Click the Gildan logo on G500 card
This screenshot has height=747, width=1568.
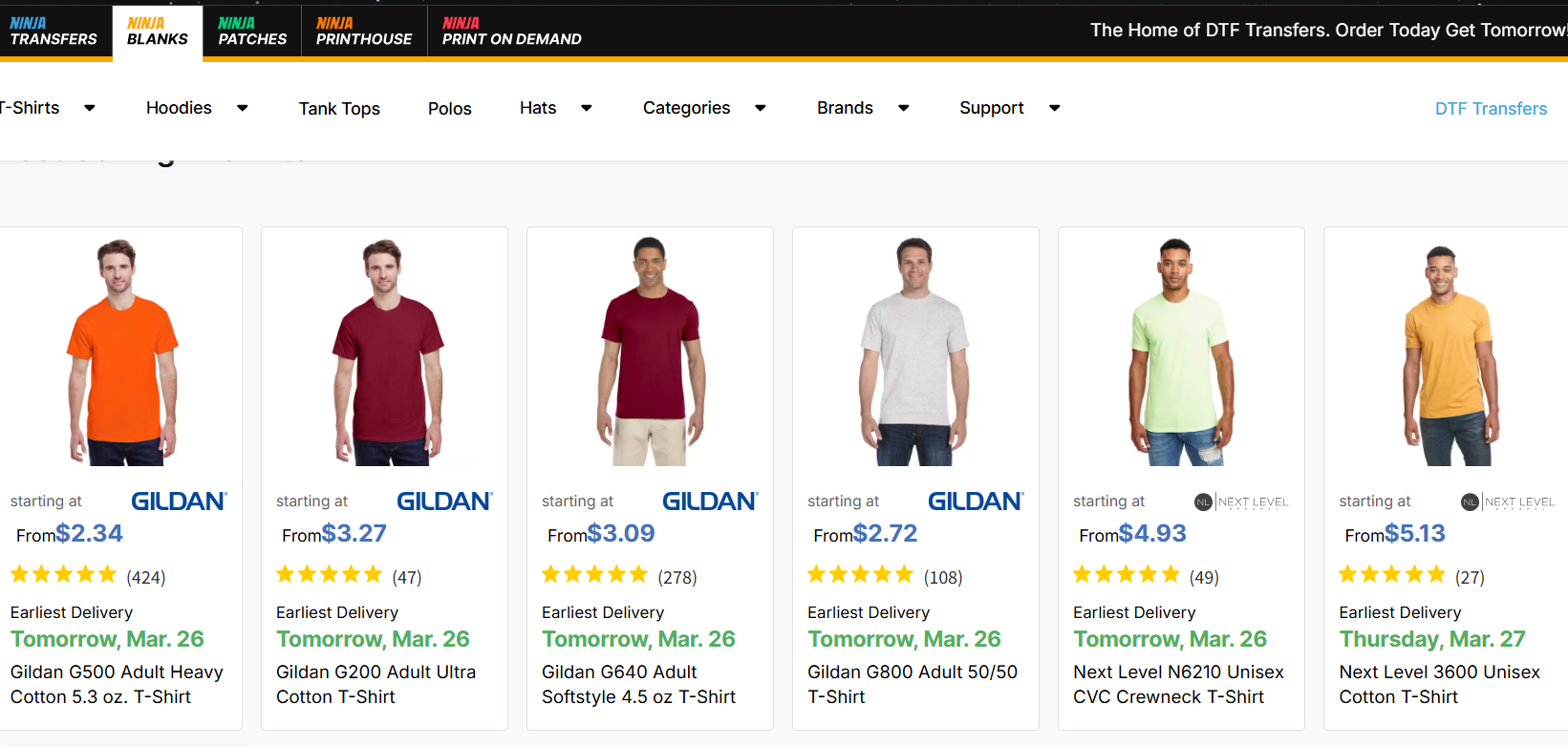(179, 502)
